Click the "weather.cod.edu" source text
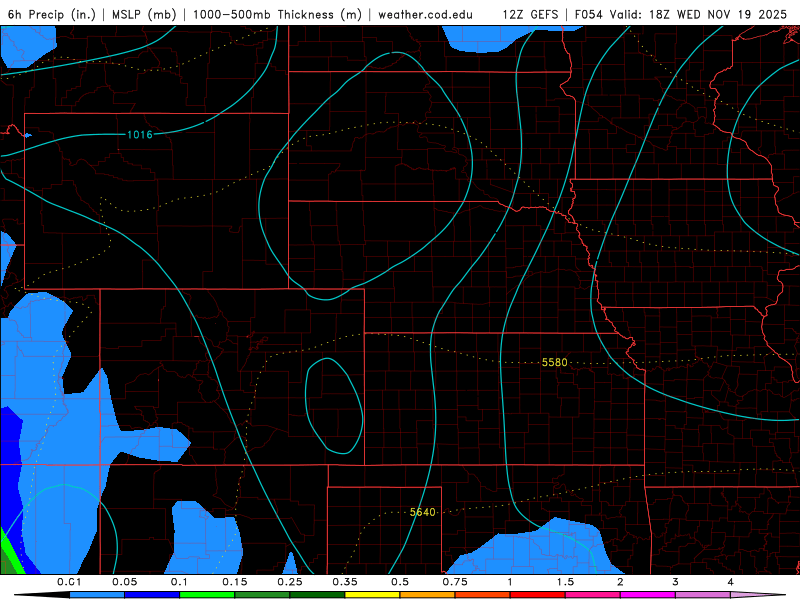800x600 pixels. 425,15
